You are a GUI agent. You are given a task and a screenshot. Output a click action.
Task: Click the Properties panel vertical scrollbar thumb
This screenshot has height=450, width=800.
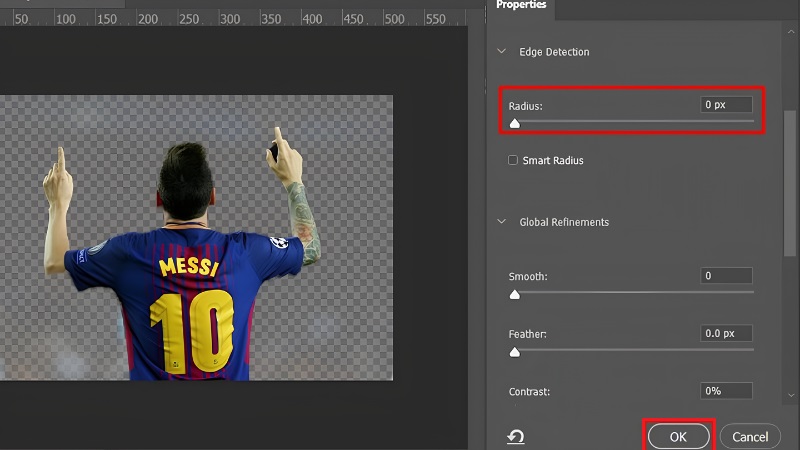click(x=790, y=183)
